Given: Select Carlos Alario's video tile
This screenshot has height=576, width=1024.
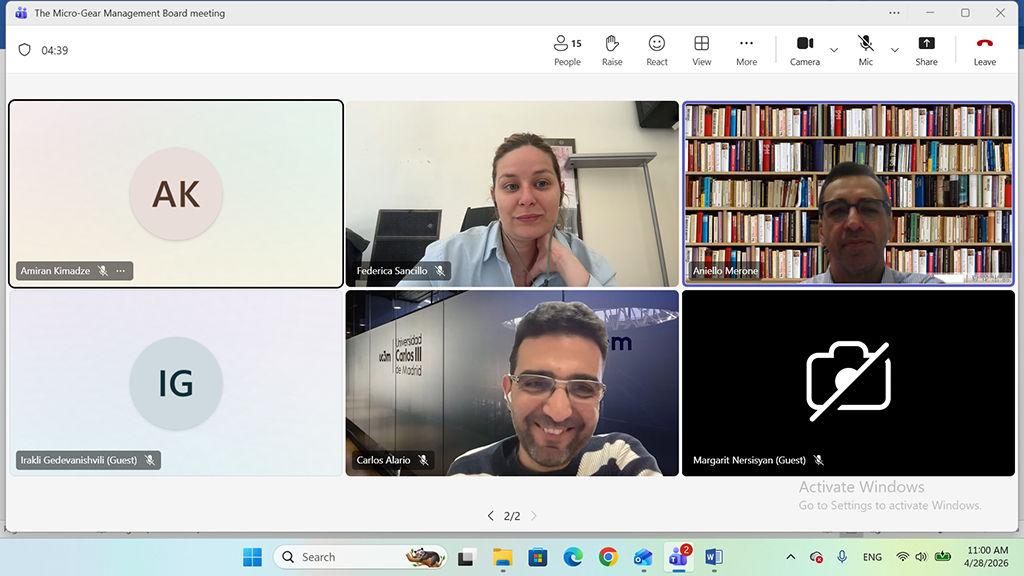Looking at the screenshot, I should (512, 383).
